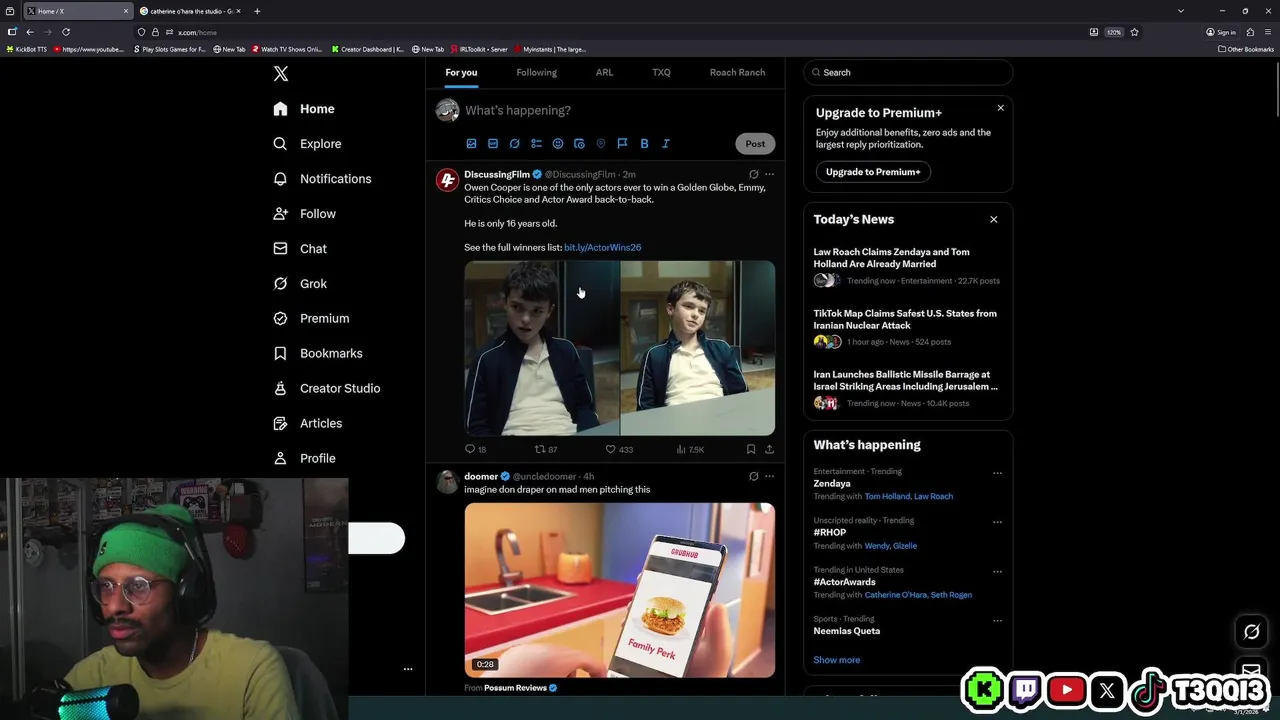Click Sign in in the Firefox toolbar
Screen dimensions: 1280x720
point(1221,32)
